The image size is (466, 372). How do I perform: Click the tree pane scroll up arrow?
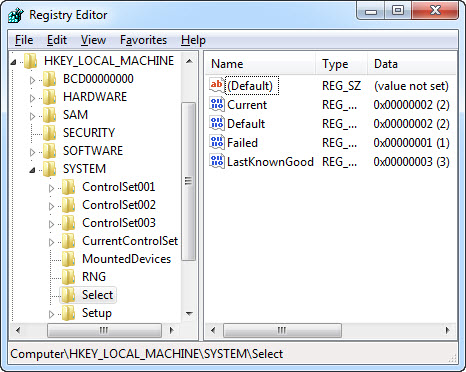click(x=189, y=61)
